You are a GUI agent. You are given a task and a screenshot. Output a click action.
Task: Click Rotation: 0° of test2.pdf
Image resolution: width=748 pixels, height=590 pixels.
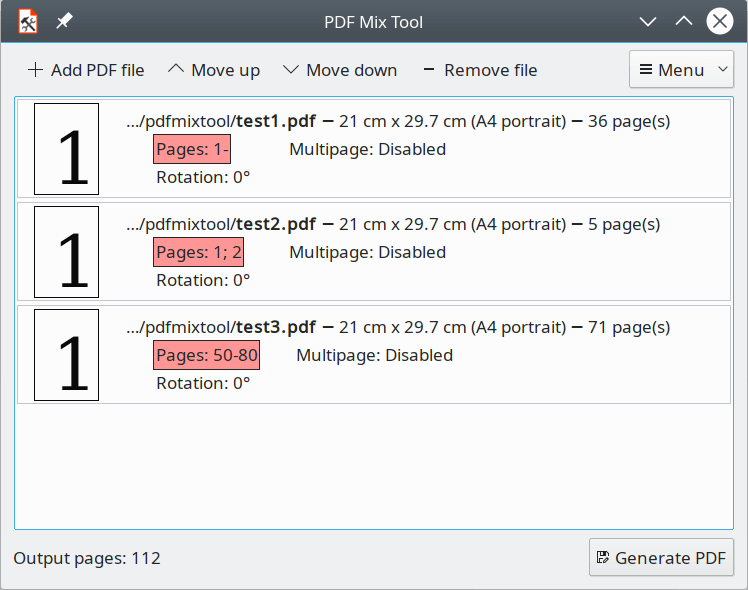tap(203, 280)
